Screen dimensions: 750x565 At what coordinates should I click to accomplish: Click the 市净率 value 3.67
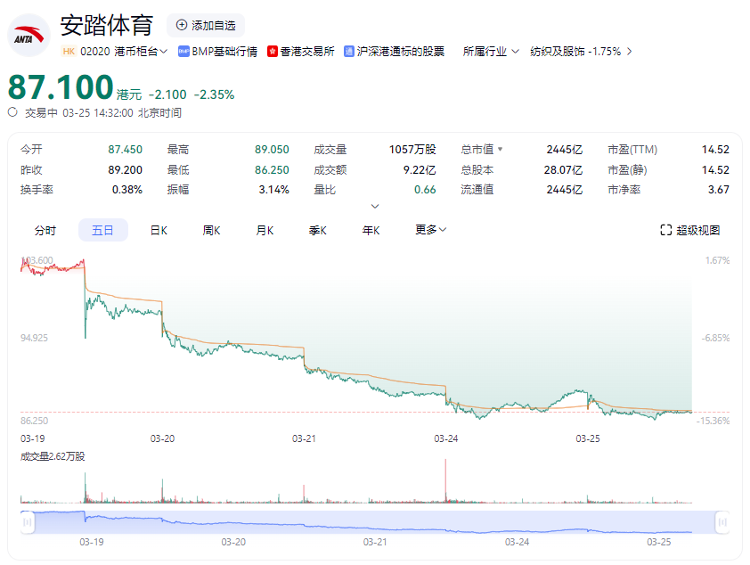pyautogui.click(x=718, y=189)
